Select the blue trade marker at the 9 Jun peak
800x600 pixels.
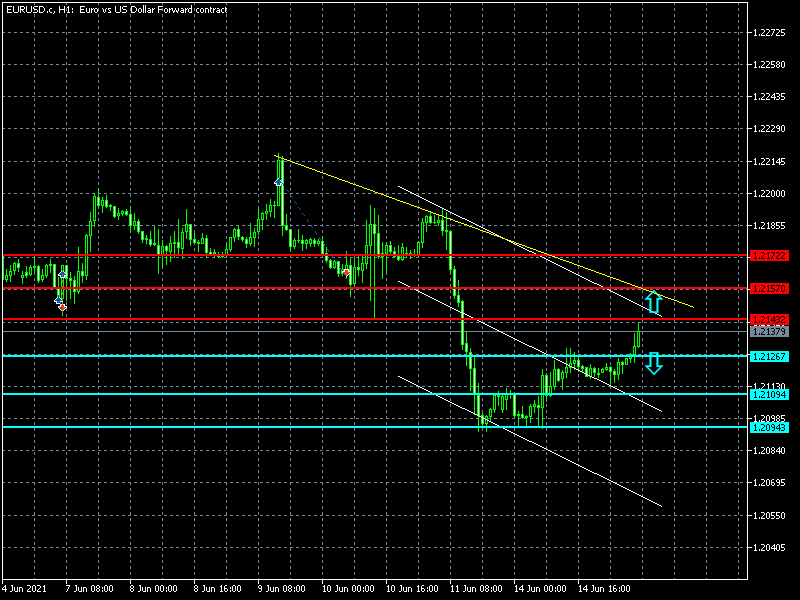click(278, 182)
